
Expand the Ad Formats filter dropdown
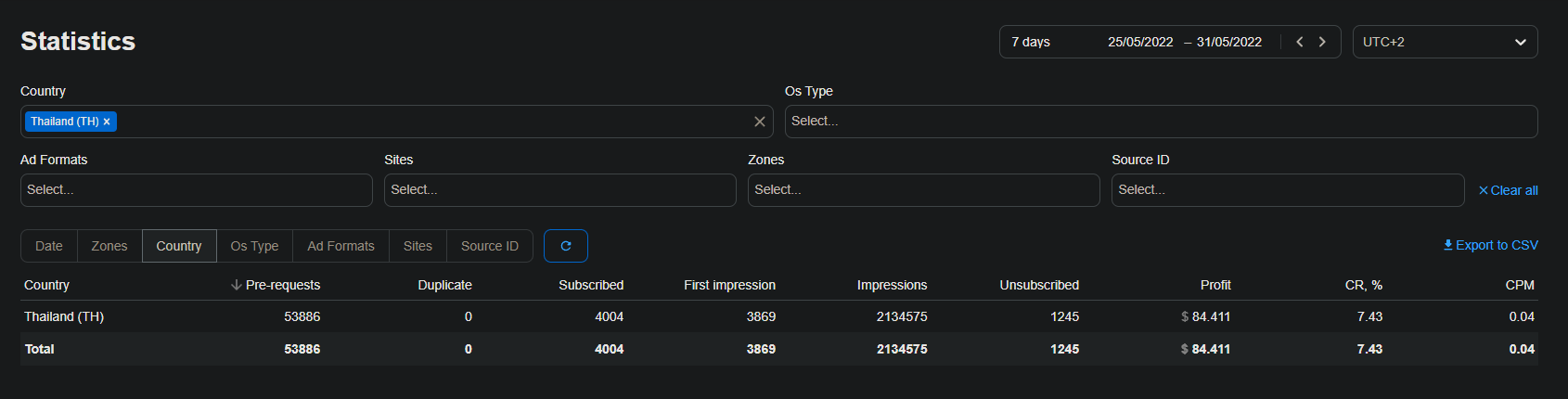pyautogui.click(x=196, y=190)
